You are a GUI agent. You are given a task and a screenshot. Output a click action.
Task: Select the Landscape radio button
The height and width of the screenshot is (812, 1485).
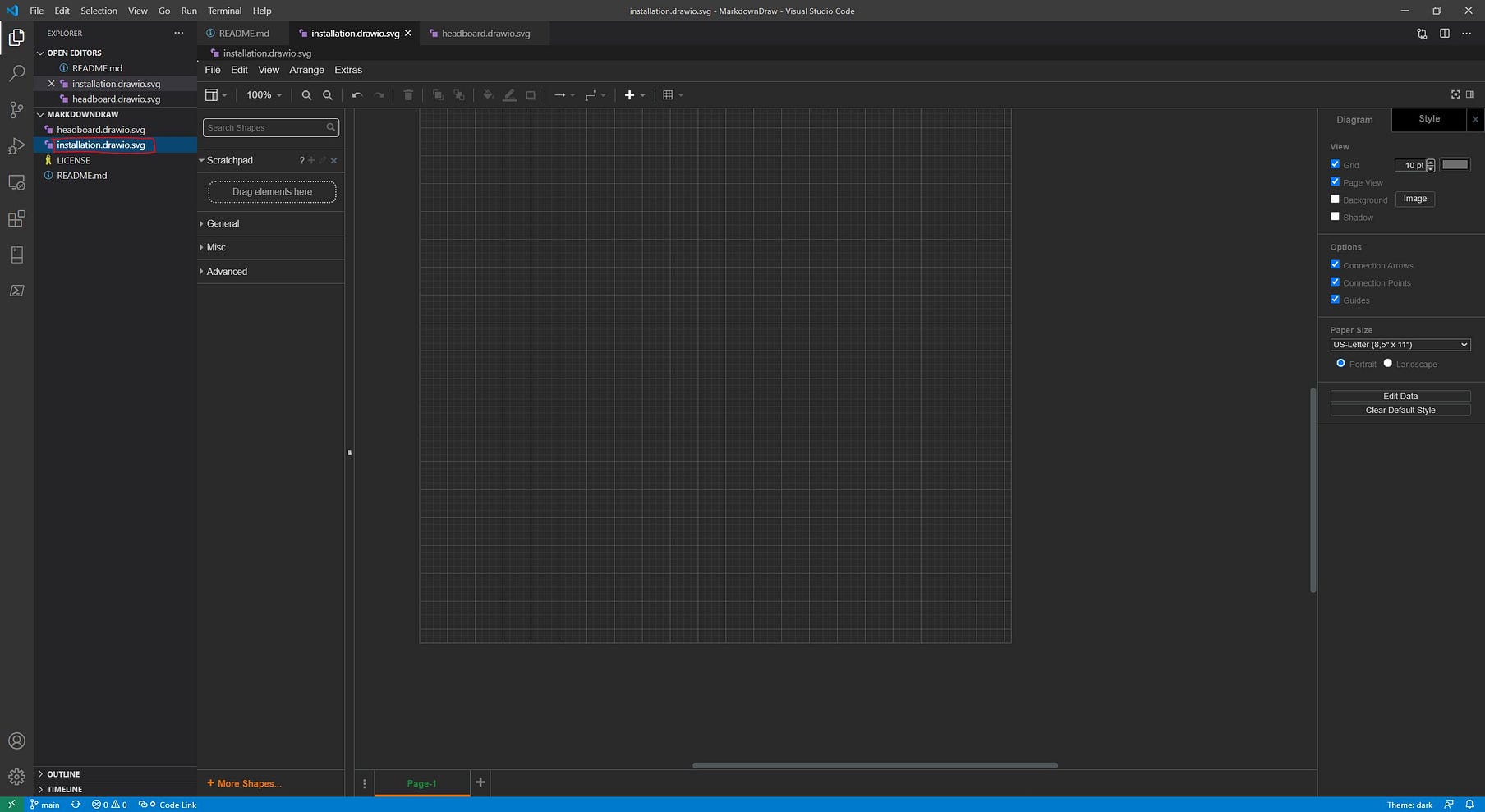(x=1389, y=363)
